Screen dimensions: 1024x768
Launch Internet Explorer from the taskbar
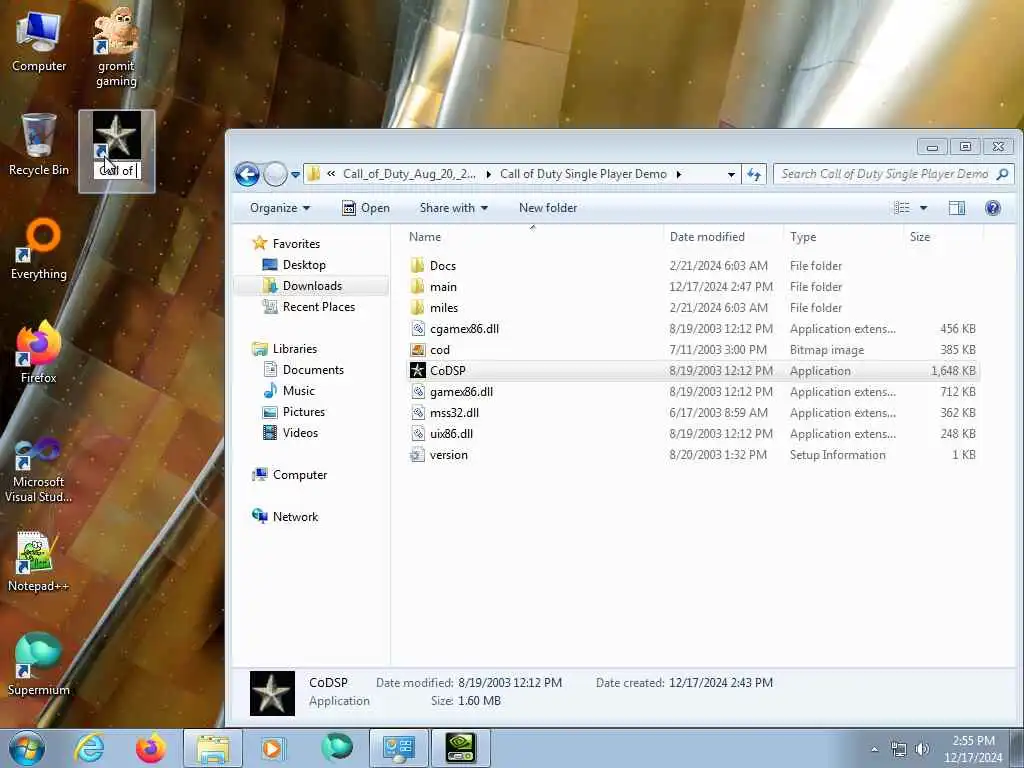(x=89, y=748)
